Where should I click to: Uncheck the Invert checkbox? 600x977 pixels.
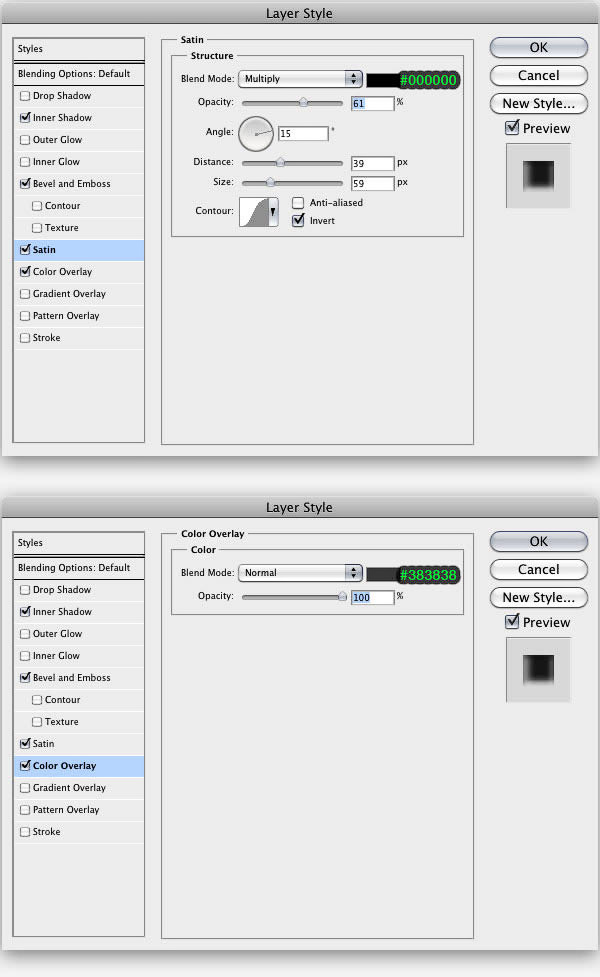click(298, 221)
